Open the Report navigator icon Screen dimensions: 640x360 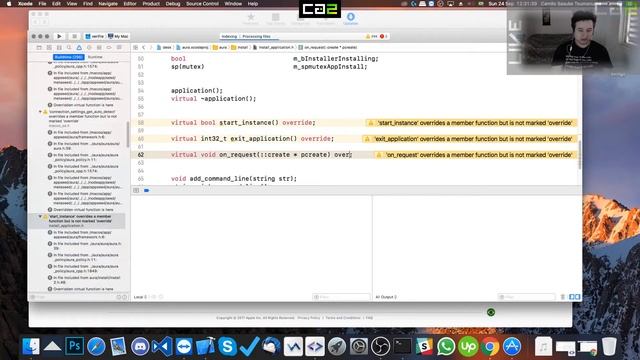[x=119, y=48]
